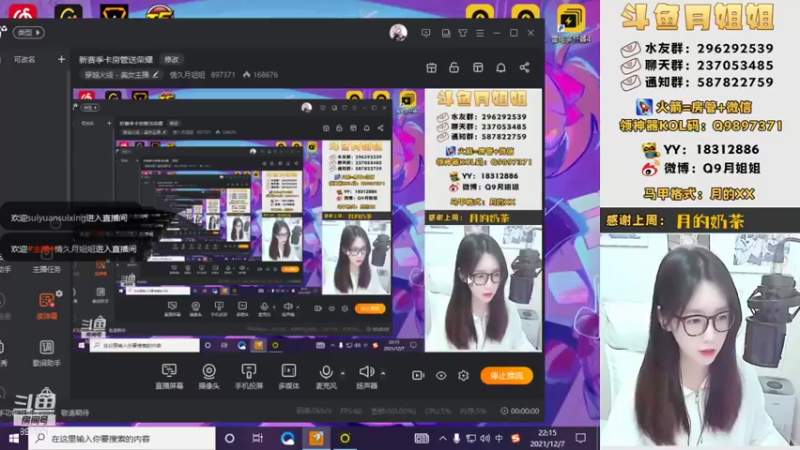The width and height of the screenshot is (800, 450).
Task: Add a new scene with the plus icon
Action: [x=61, y=59]
